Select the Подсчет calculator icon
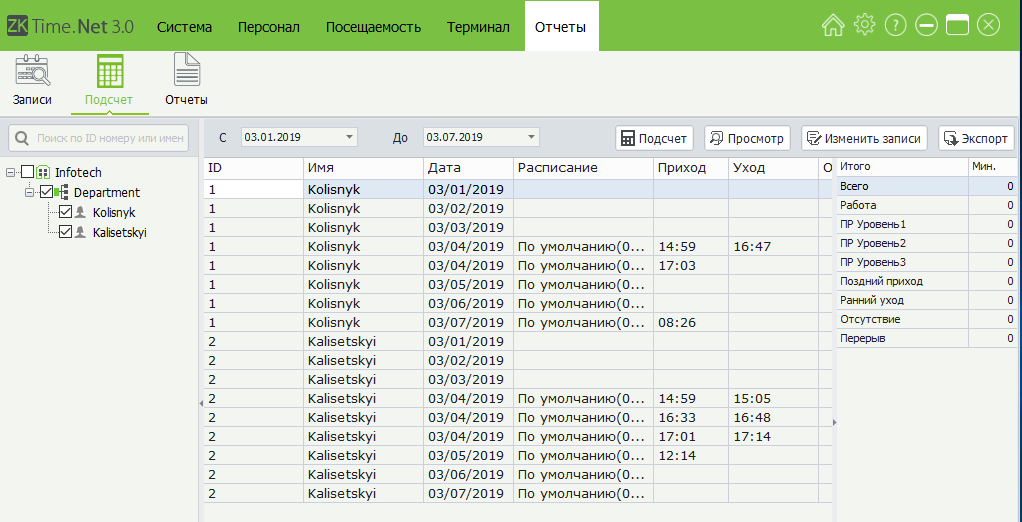This screenshot has height=522, width=1022. [x=108, y=72]
